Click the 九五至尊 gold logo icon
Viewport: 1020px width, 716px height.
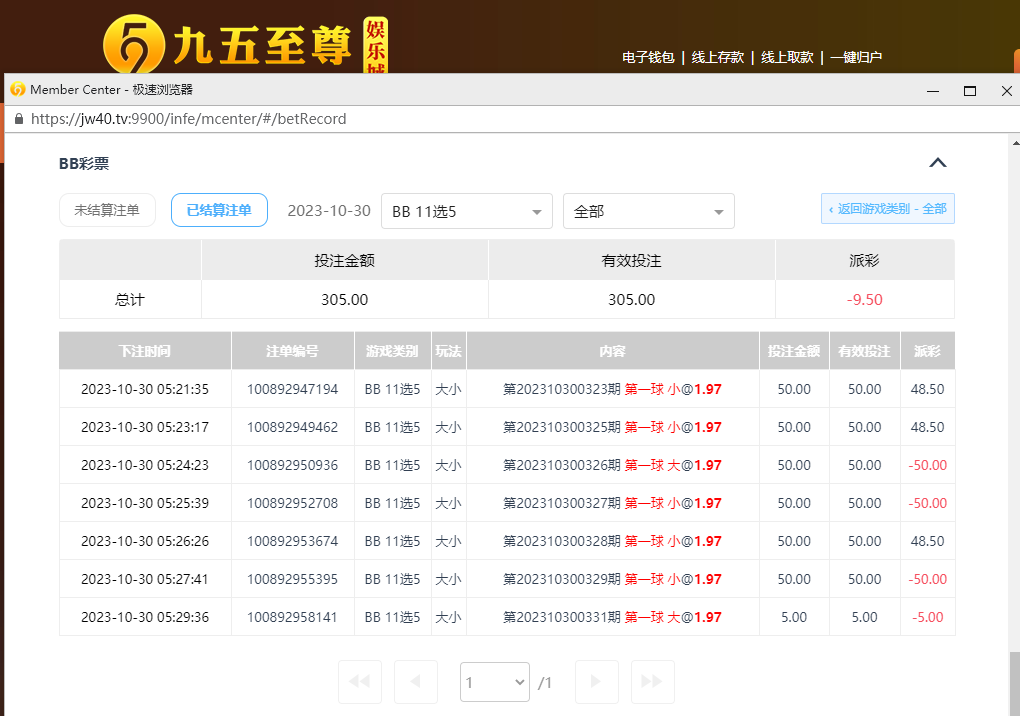134,44
